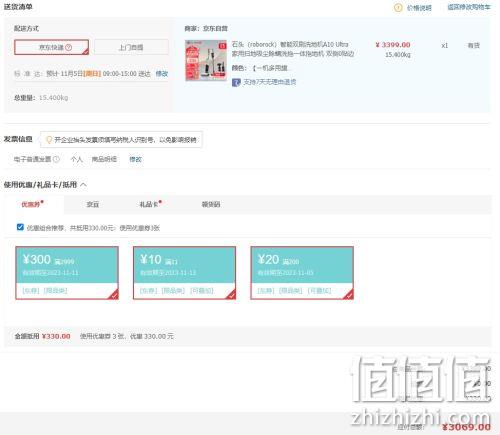
Task: Click the lightbulb icon in invoice tip
Action: pyautogui.click(x=49, y=140)
